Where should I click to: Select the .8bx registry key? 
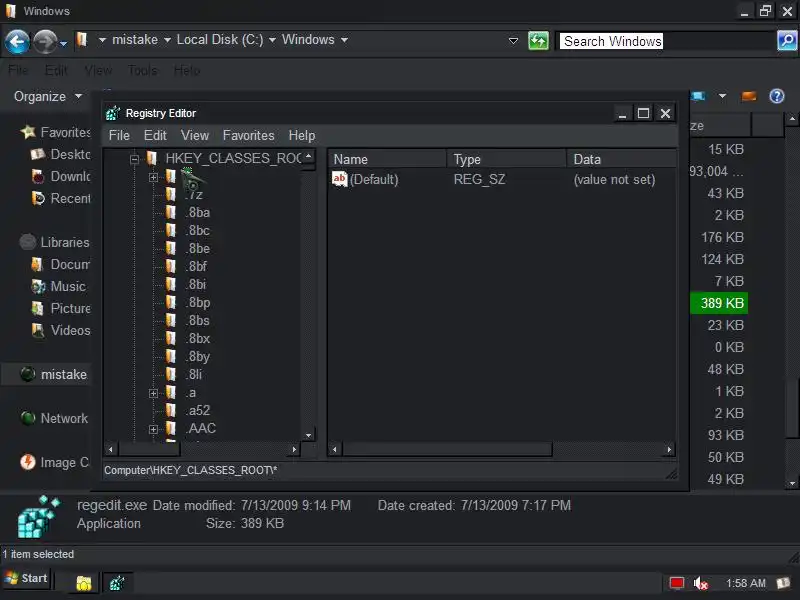tap(198, 338)
